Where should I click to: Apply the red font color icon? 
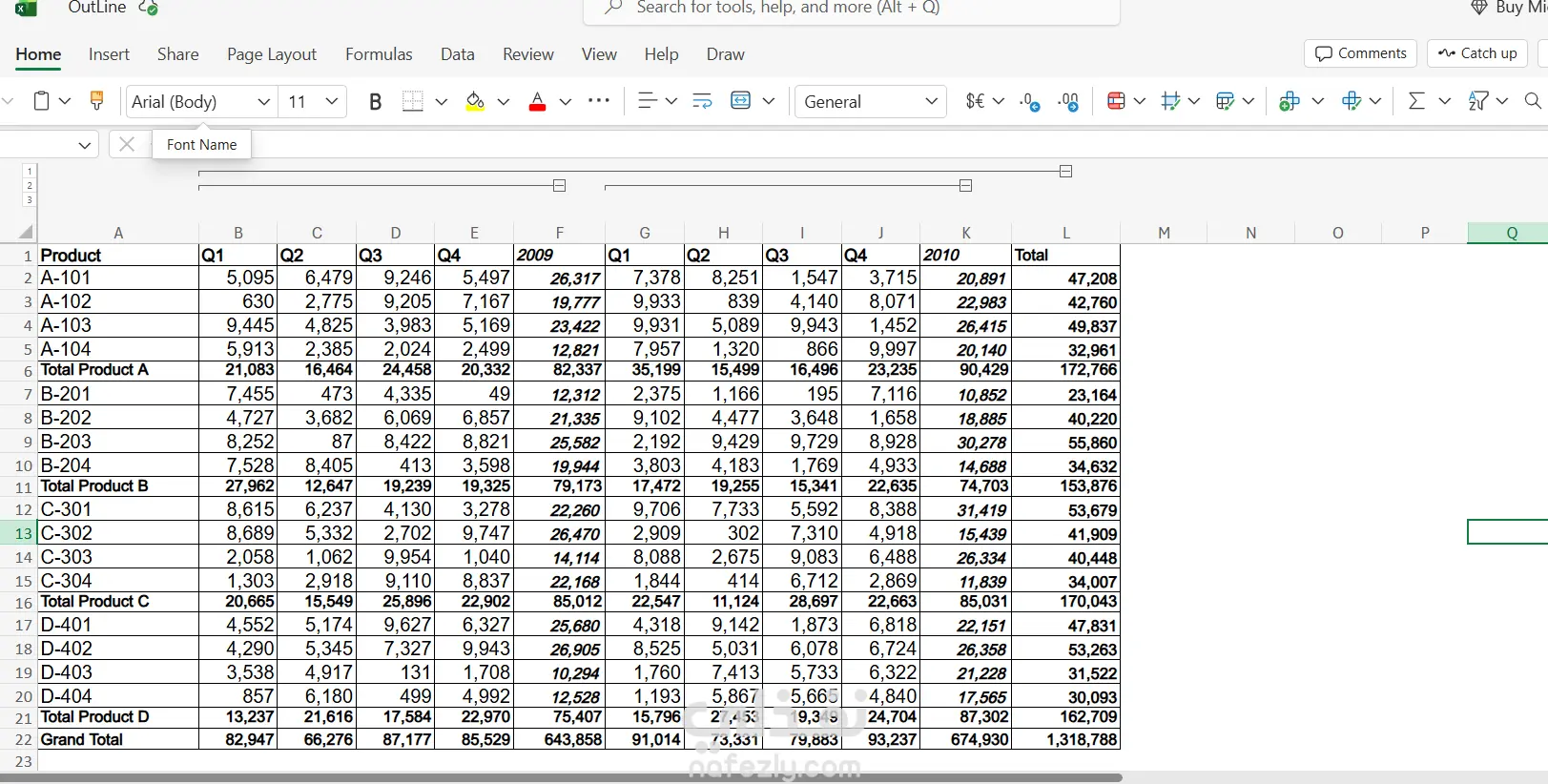tap(537, 101)
